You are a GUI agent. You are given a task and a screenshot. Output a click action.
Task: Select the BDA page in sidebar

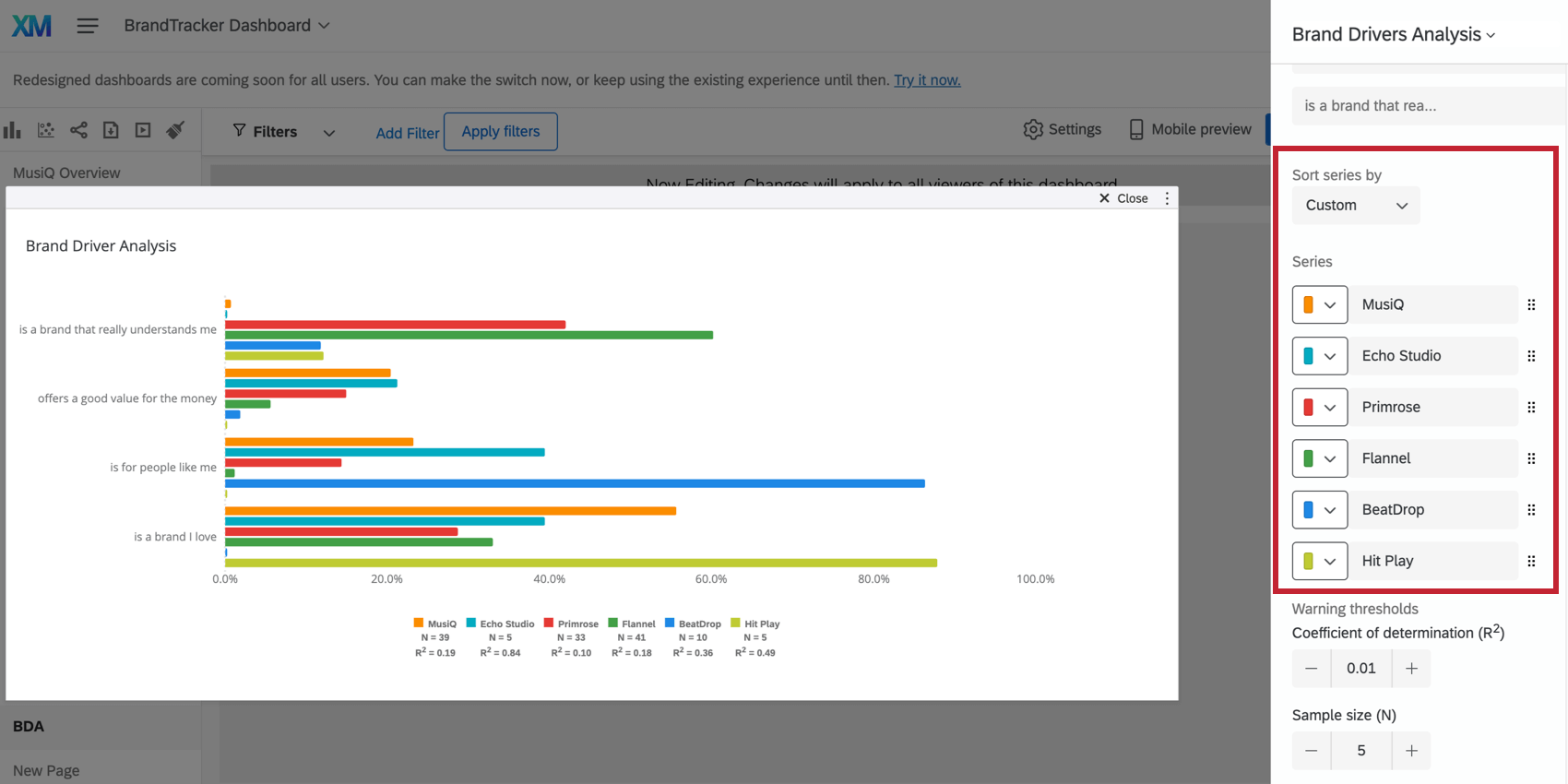(29, 726)
